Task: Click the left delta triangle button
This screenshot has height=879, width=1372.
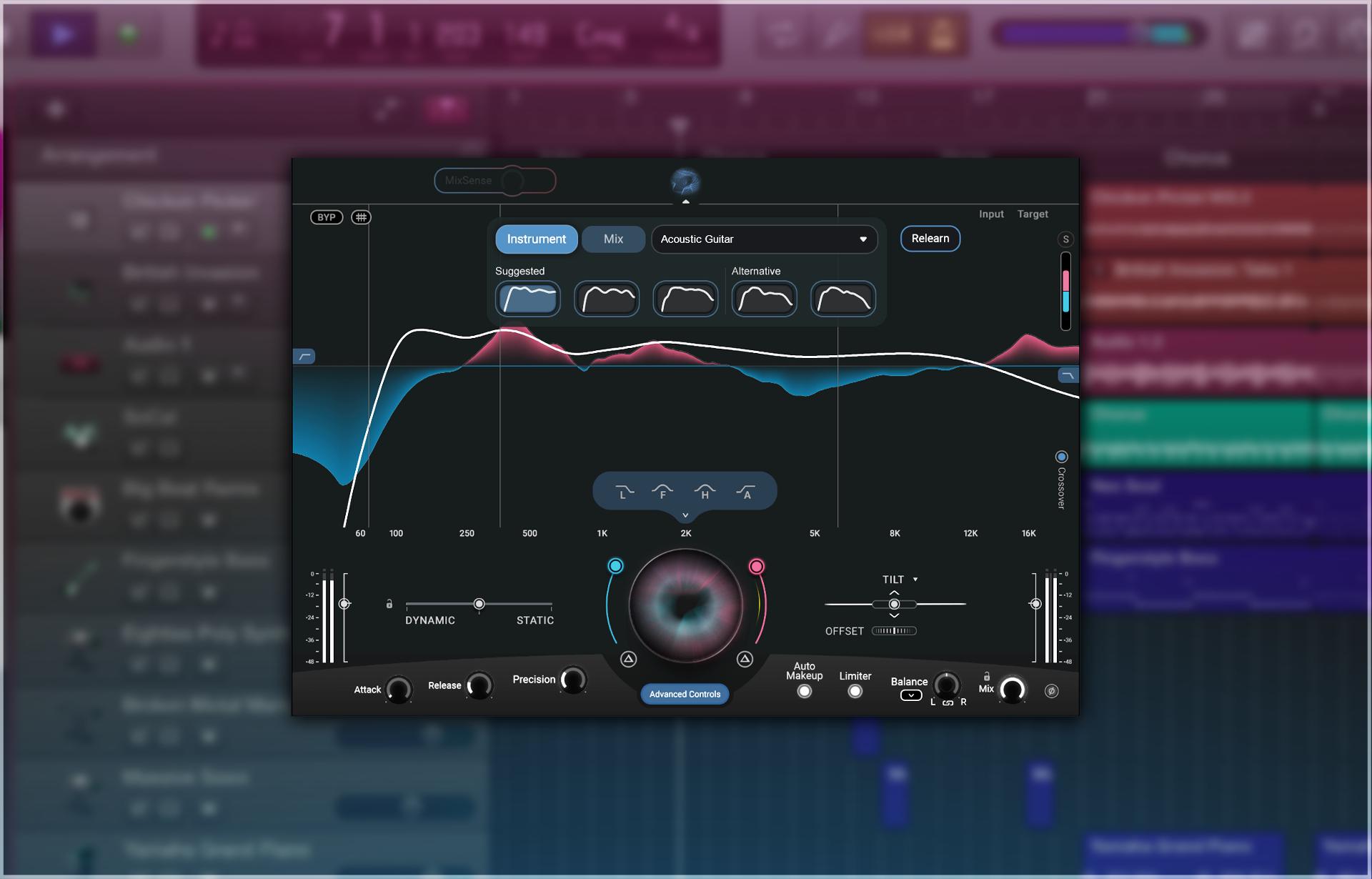Action: pos(628,659)
